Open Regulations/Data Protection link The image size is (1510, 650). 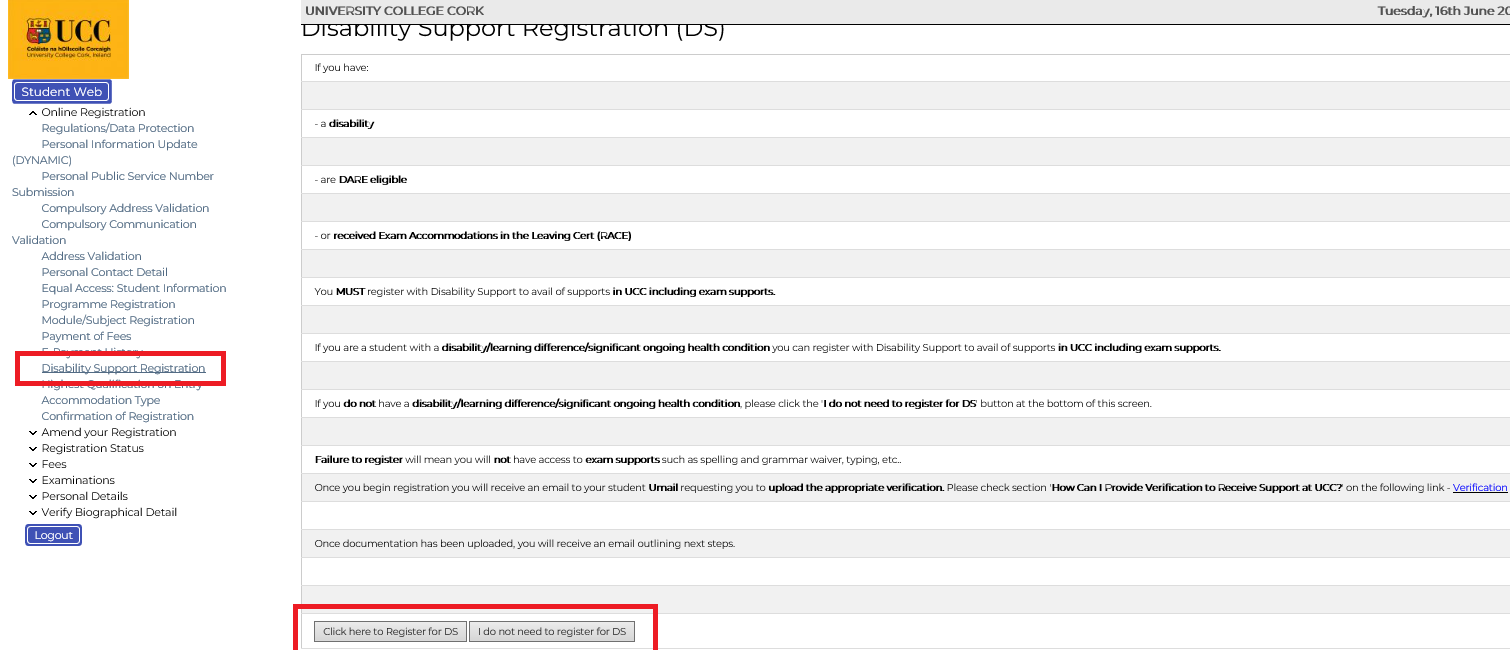pos(118,128)
